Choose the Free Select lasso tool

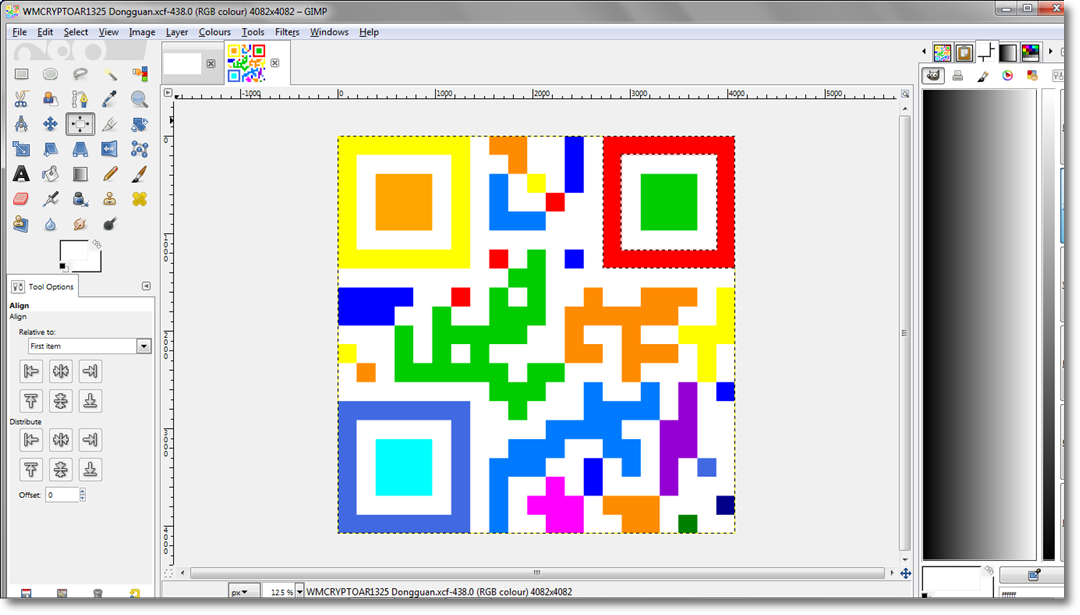coord(80,74)
